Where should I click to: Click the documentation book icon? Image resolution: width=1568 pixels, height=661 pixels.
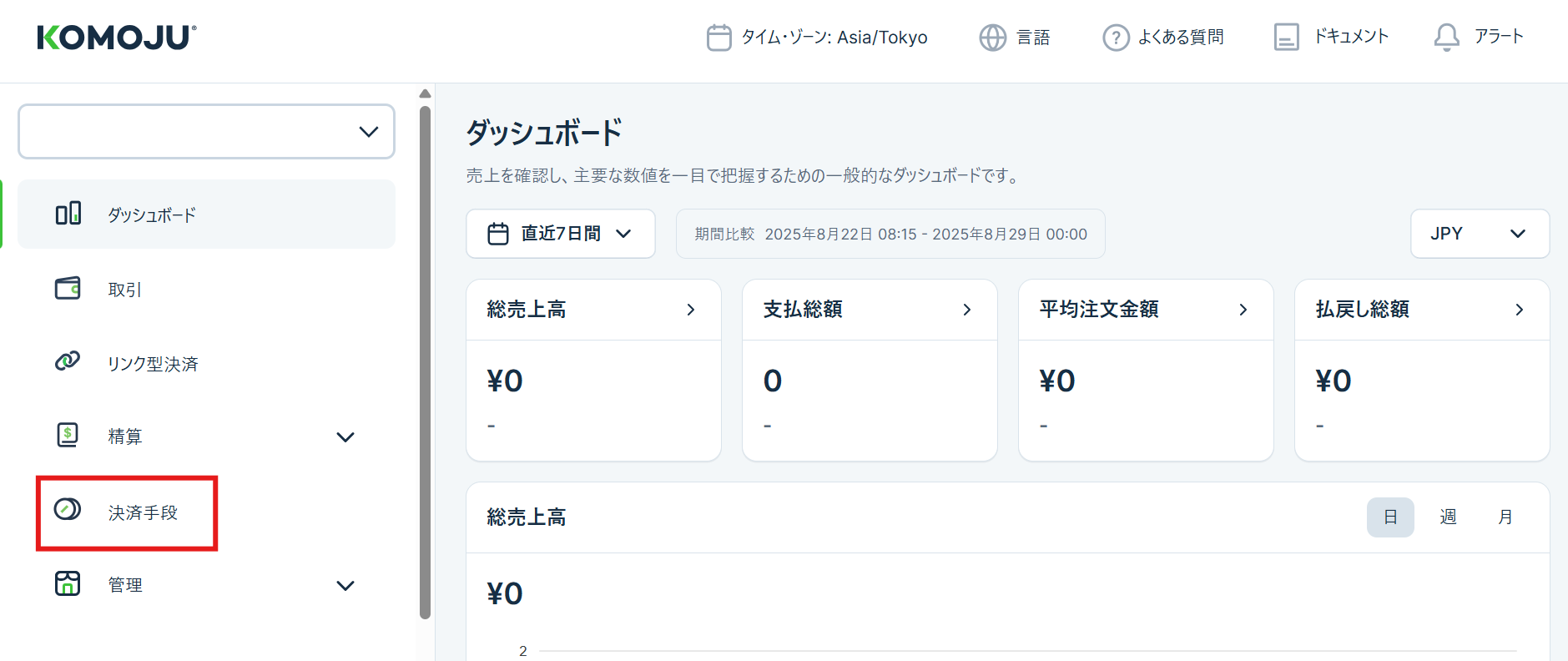click(1286, 38)
